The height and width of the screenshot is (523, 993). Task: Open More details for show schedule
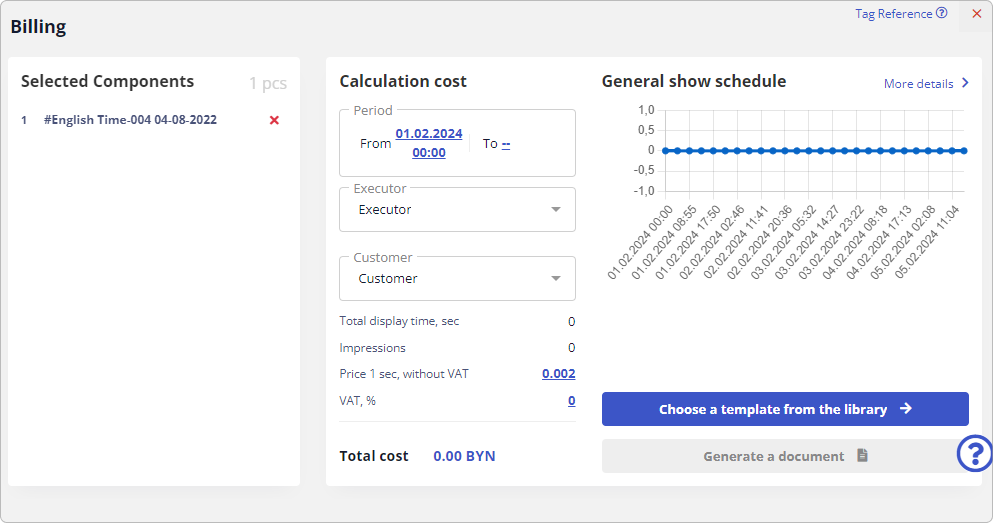[x=918, y=84]
